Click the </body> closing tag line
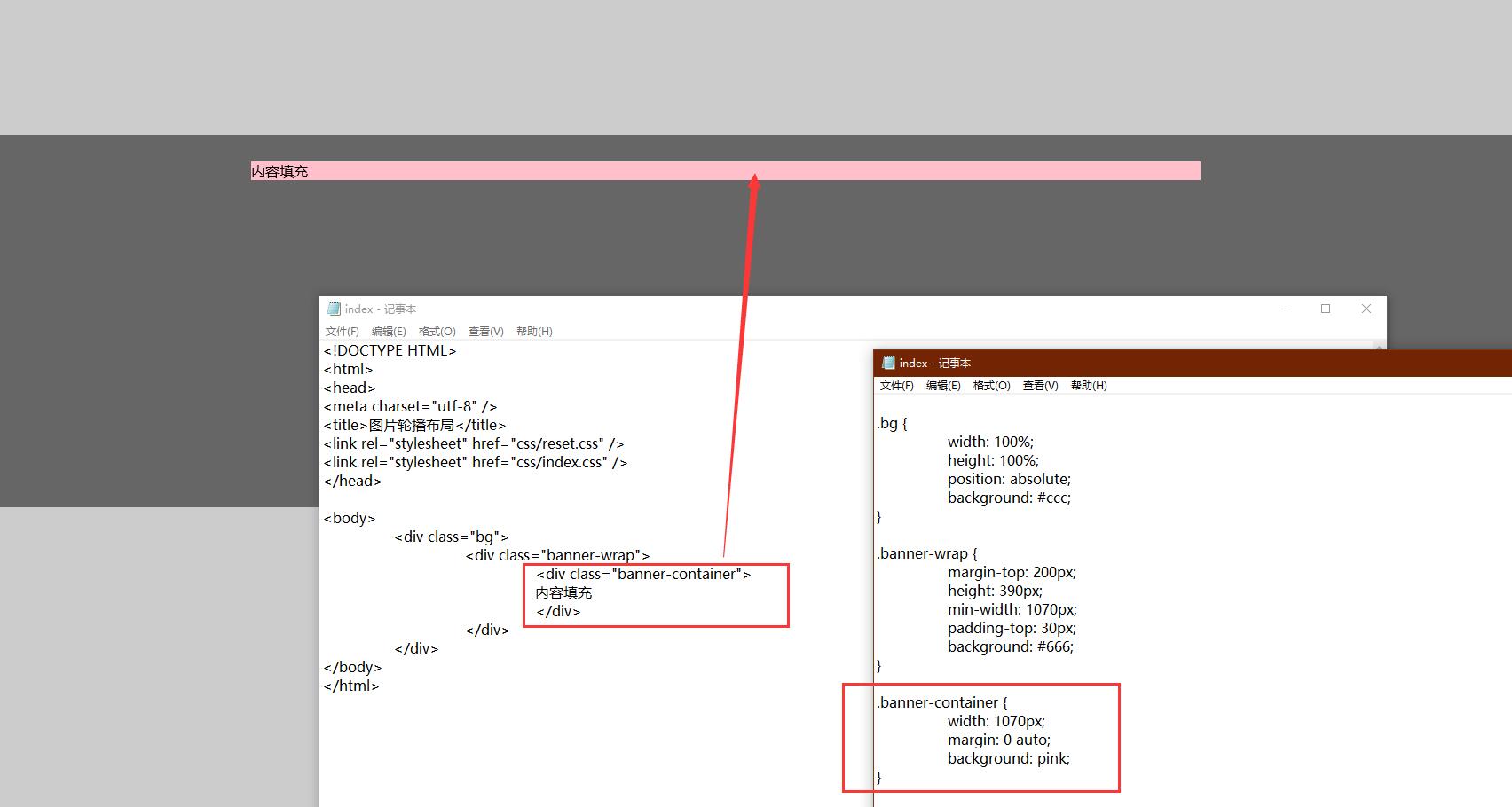 tap(353, 667)
